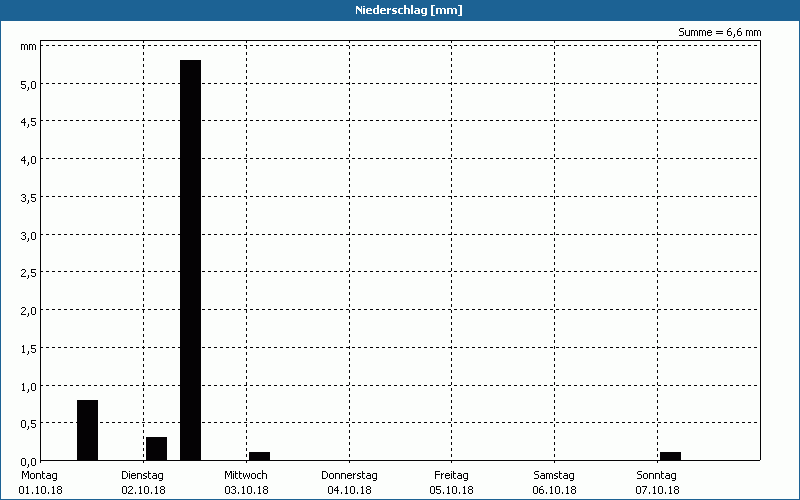Click the small Sunday precipitation bar
The image size is (800, 500).
coord(670,456)
